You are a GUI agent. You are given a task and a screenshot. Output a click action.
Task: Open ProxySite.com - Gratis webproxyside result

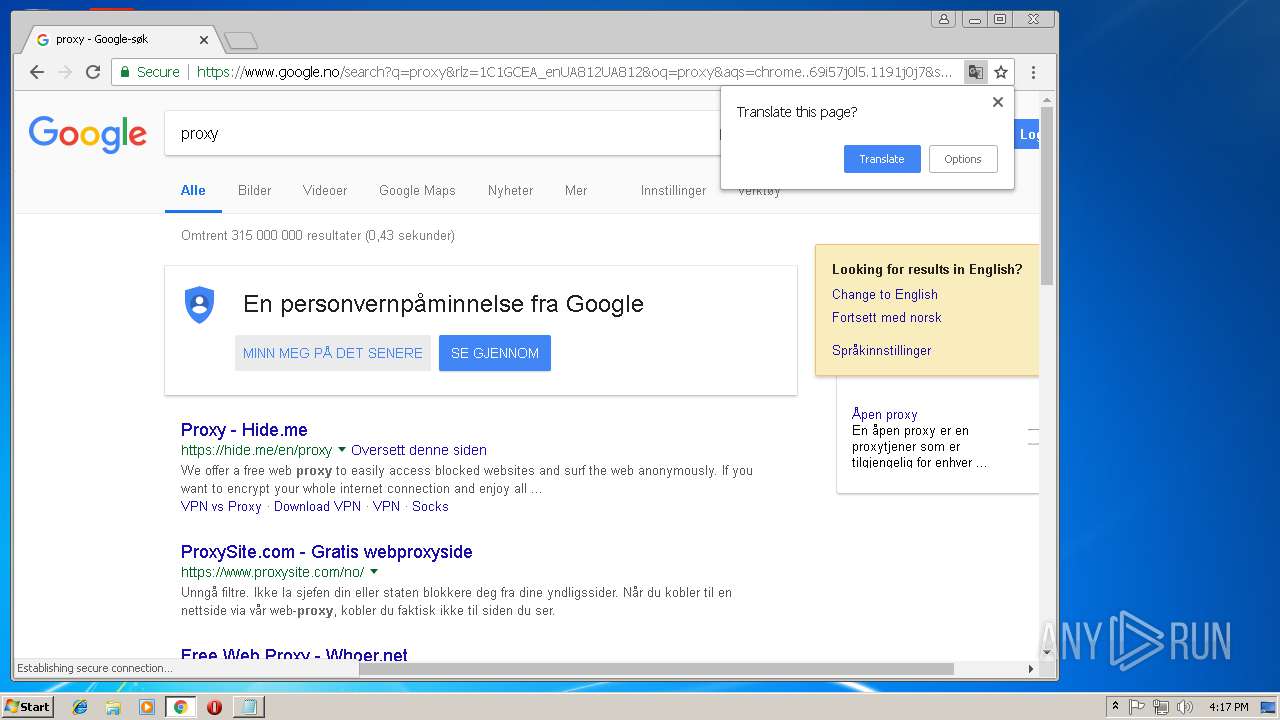click(x=326, y=552)
